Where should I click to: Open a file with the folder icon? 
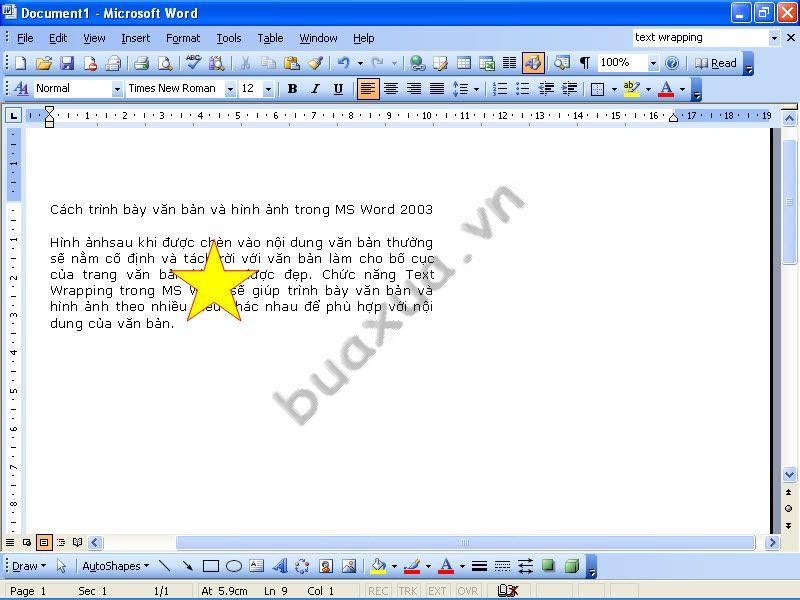click(44, 63)
